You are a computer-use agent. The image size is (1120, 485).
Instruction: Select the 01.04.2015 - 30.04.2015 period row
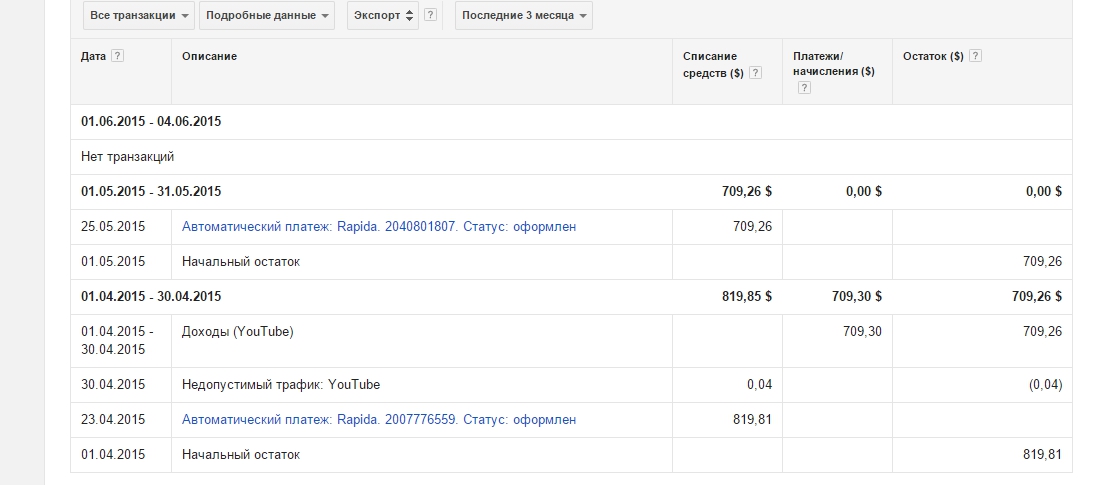pos(151,297)
